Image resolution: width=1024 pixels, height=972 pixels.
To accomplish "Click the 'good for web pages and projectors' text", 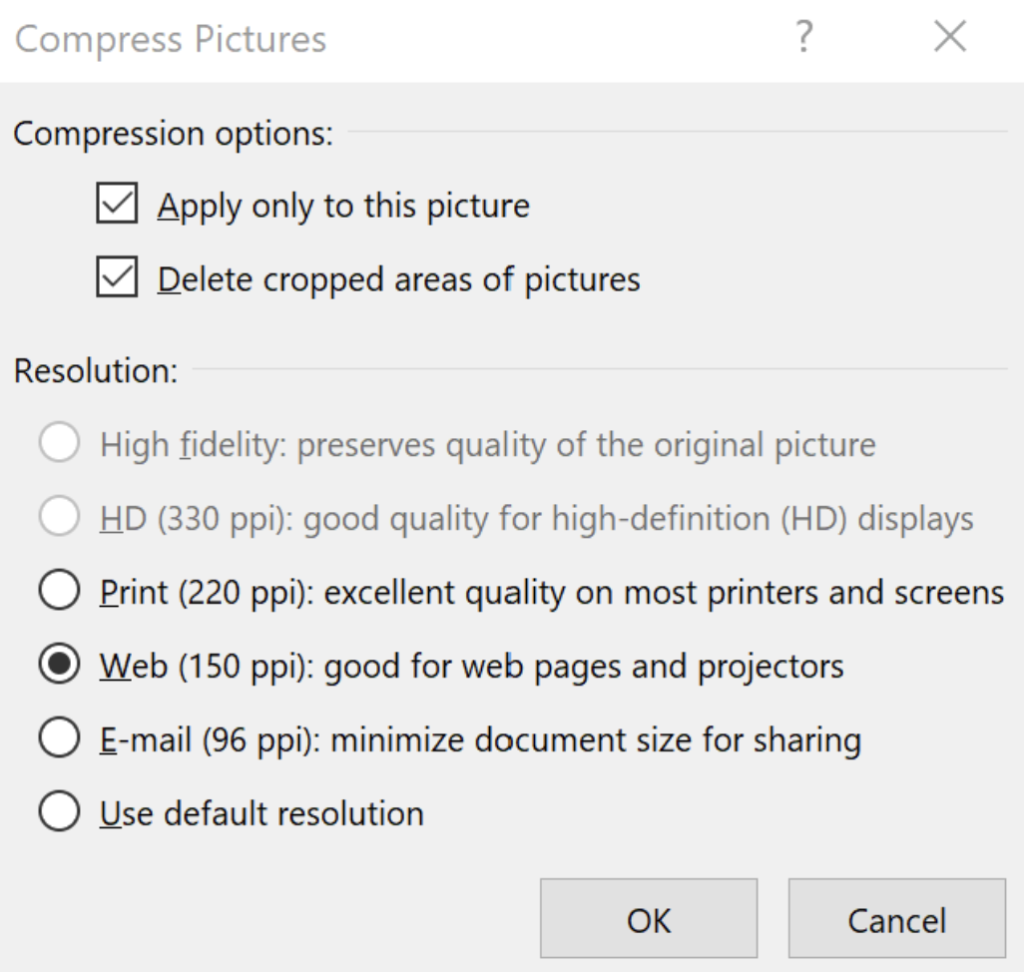I will tap(584, 668).
